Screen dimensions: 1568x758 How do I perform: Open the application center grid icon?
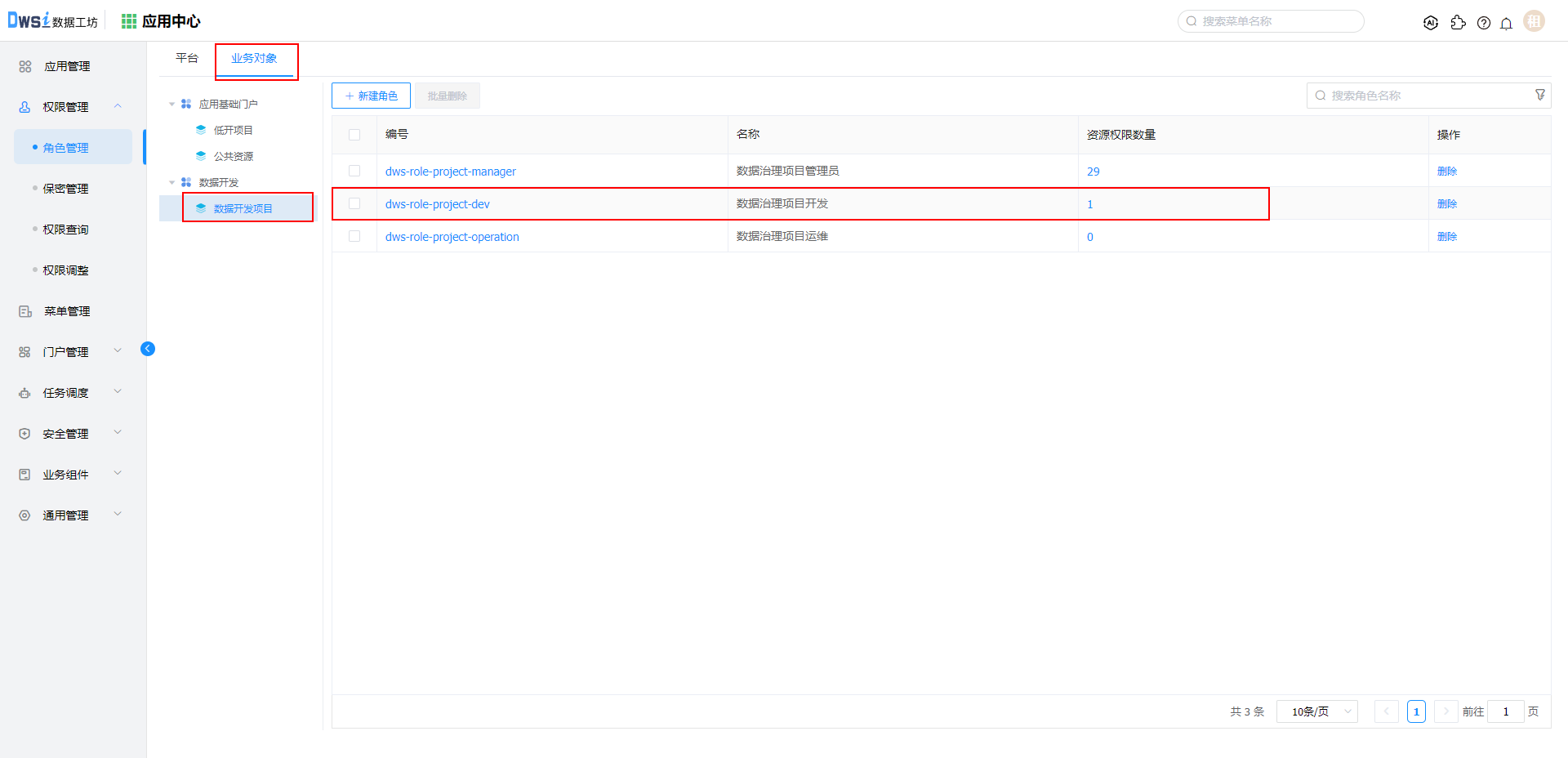click(129, 21)
